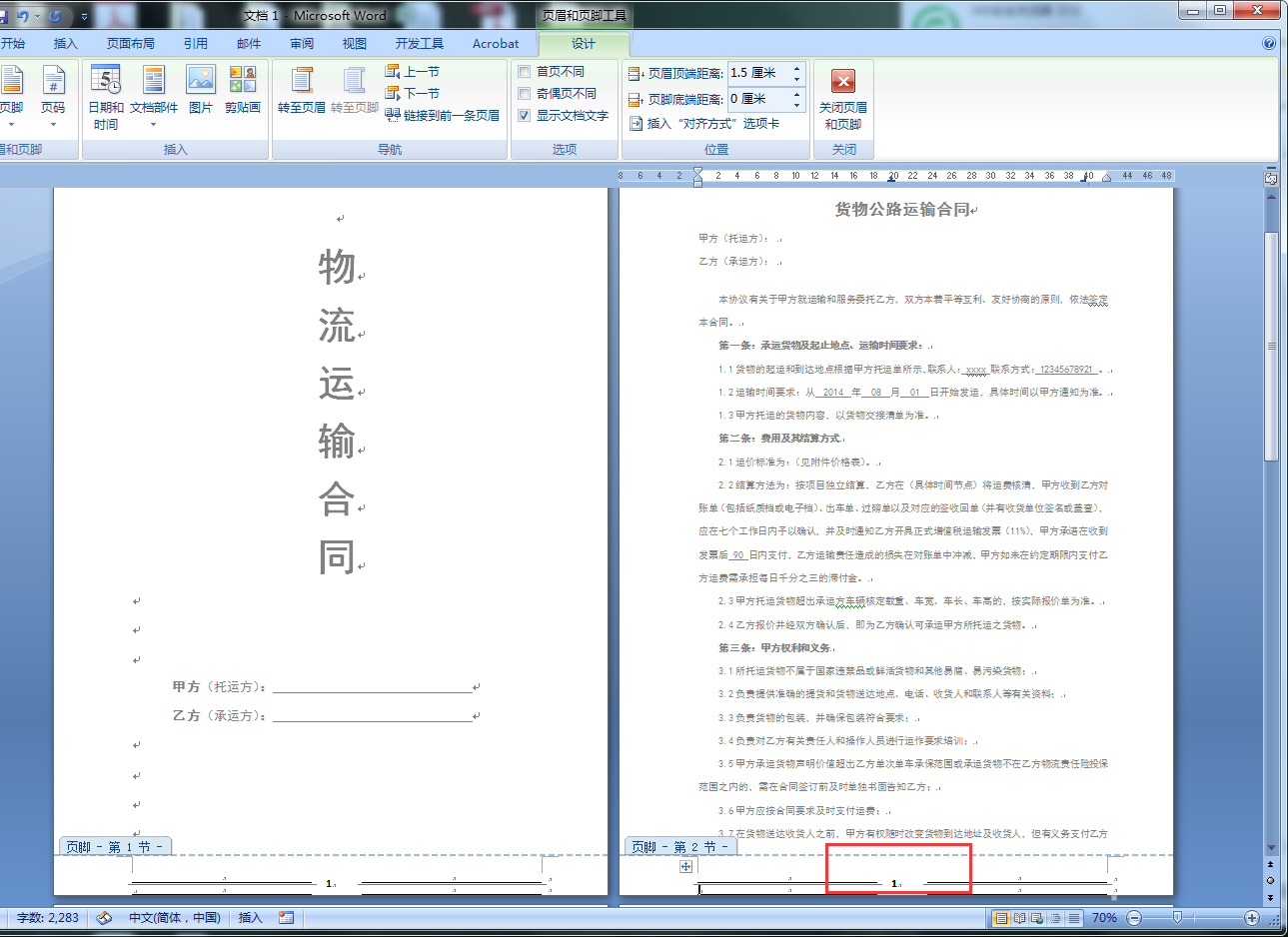Switch to Outline view
Viewport: 1288px width, 937px height.
click(1055, 917)
